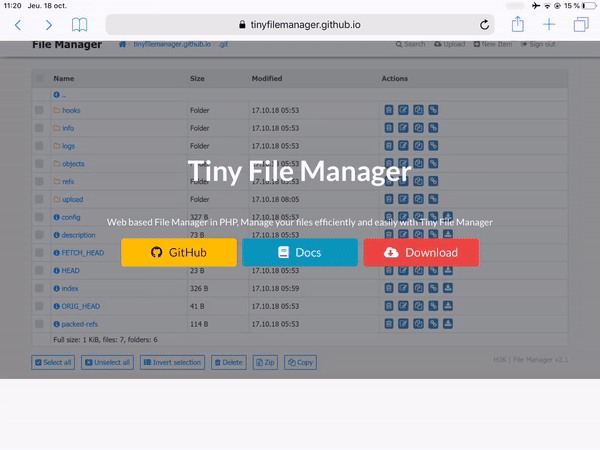This screenshot has height=450, width=600.
Task: Go back with Safari back arrow
Action: coord(18,25)
